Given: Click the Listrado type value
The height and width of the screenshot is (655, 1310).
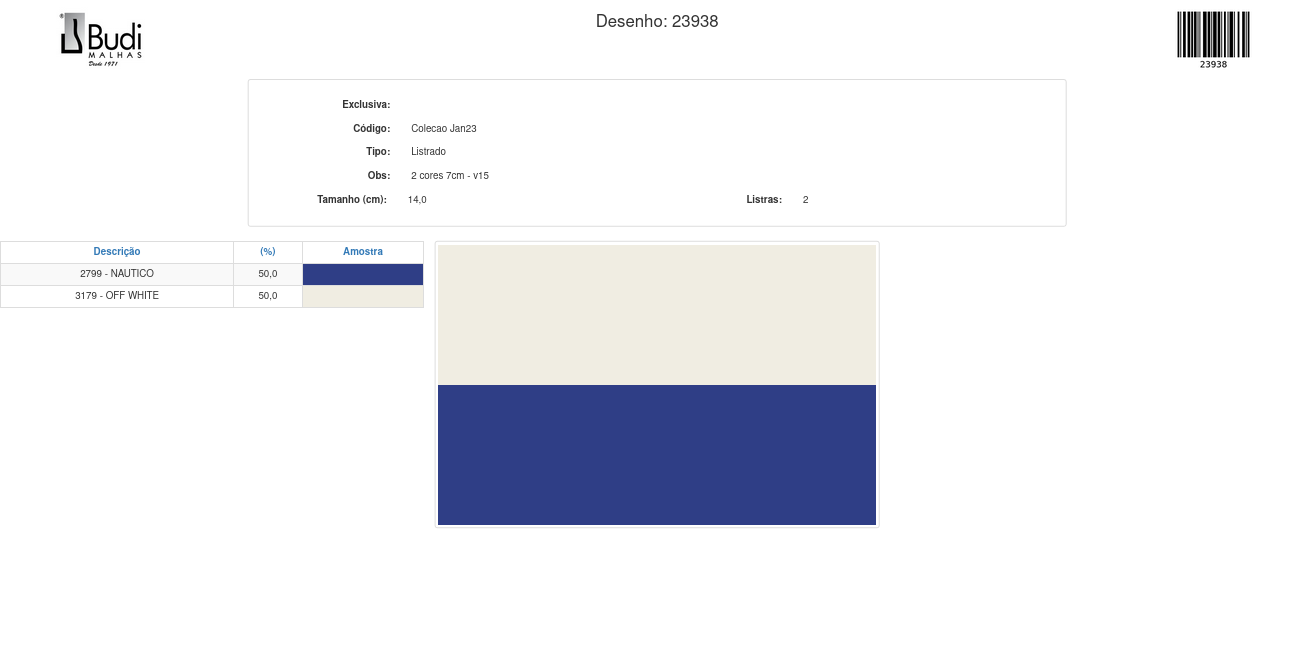Looking at the screenshot, I should (428, 152).
